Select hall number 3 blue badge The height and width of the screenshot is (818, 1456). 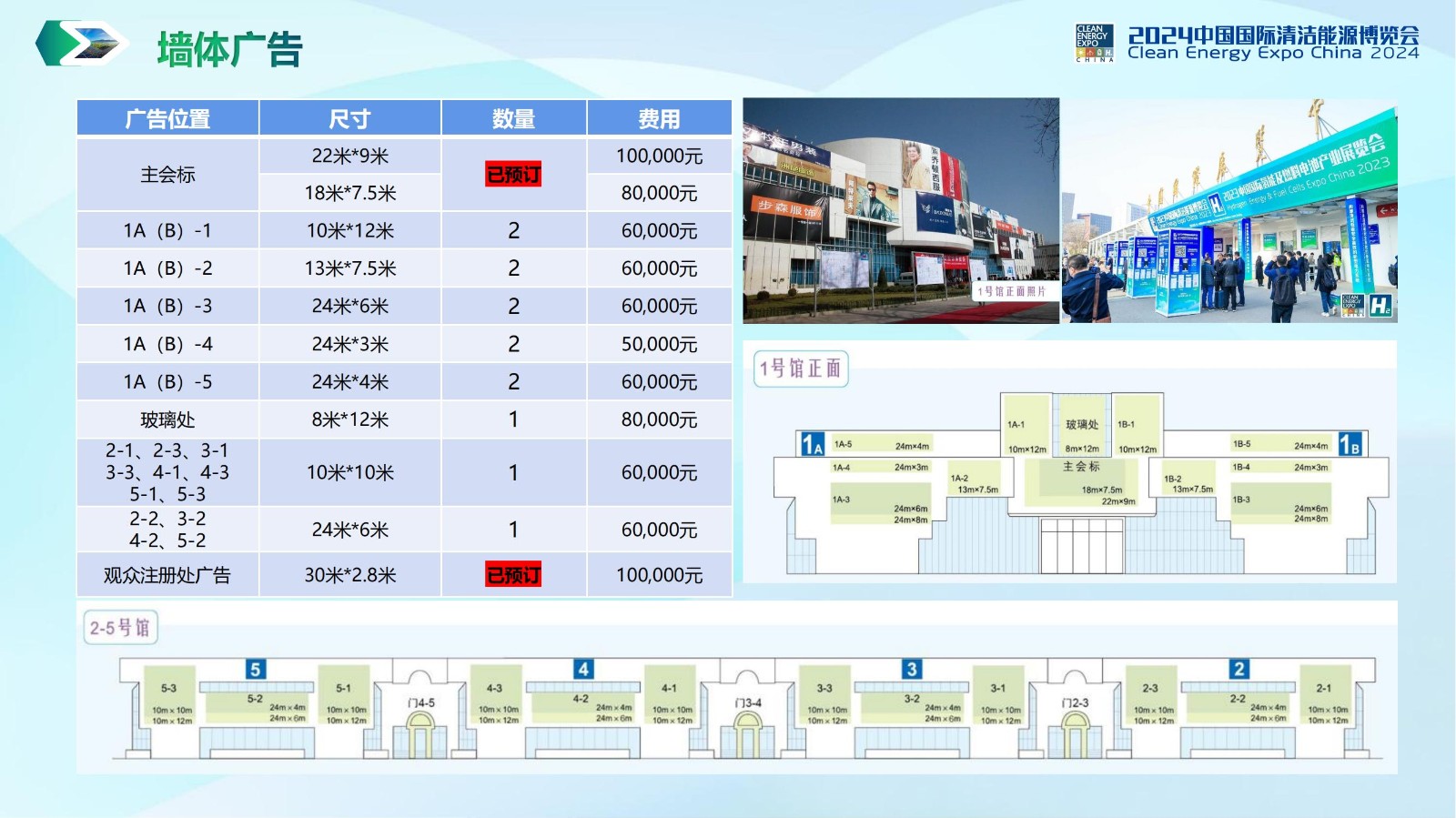click(911, 669)
